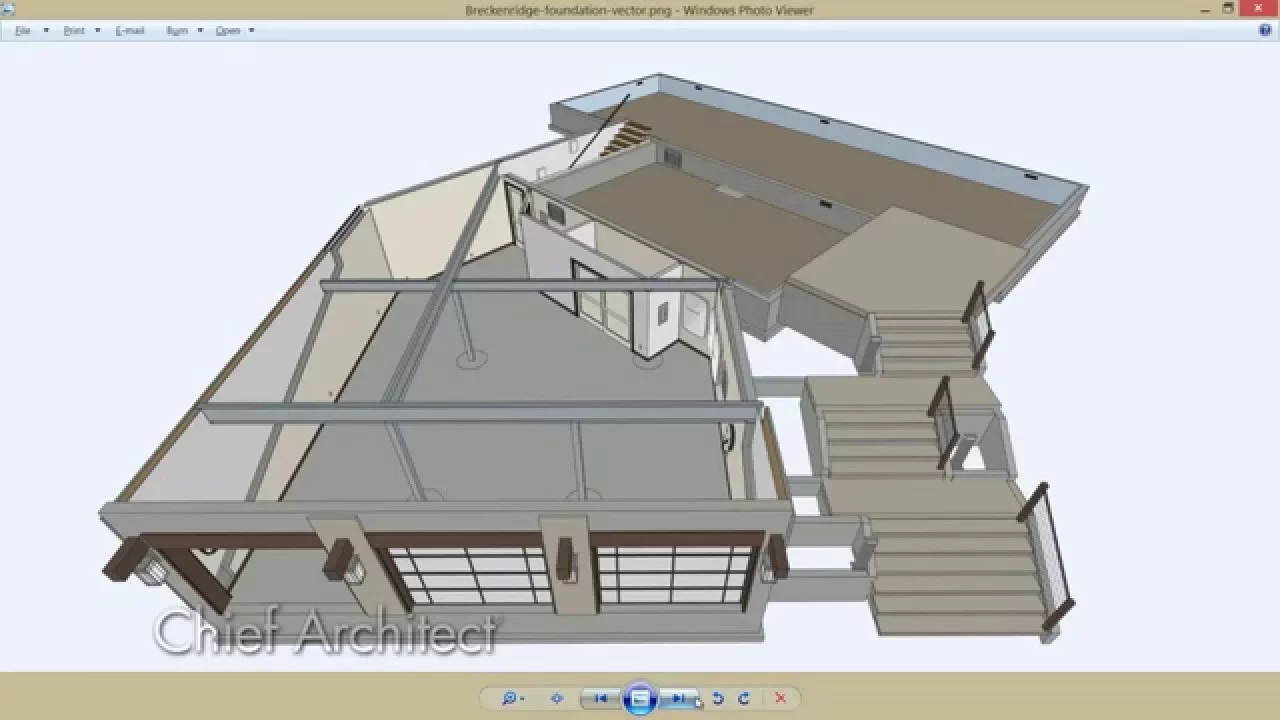
Task: Click the Actual Size fit button
Action: pyautogui.click(x=557, y=699)
